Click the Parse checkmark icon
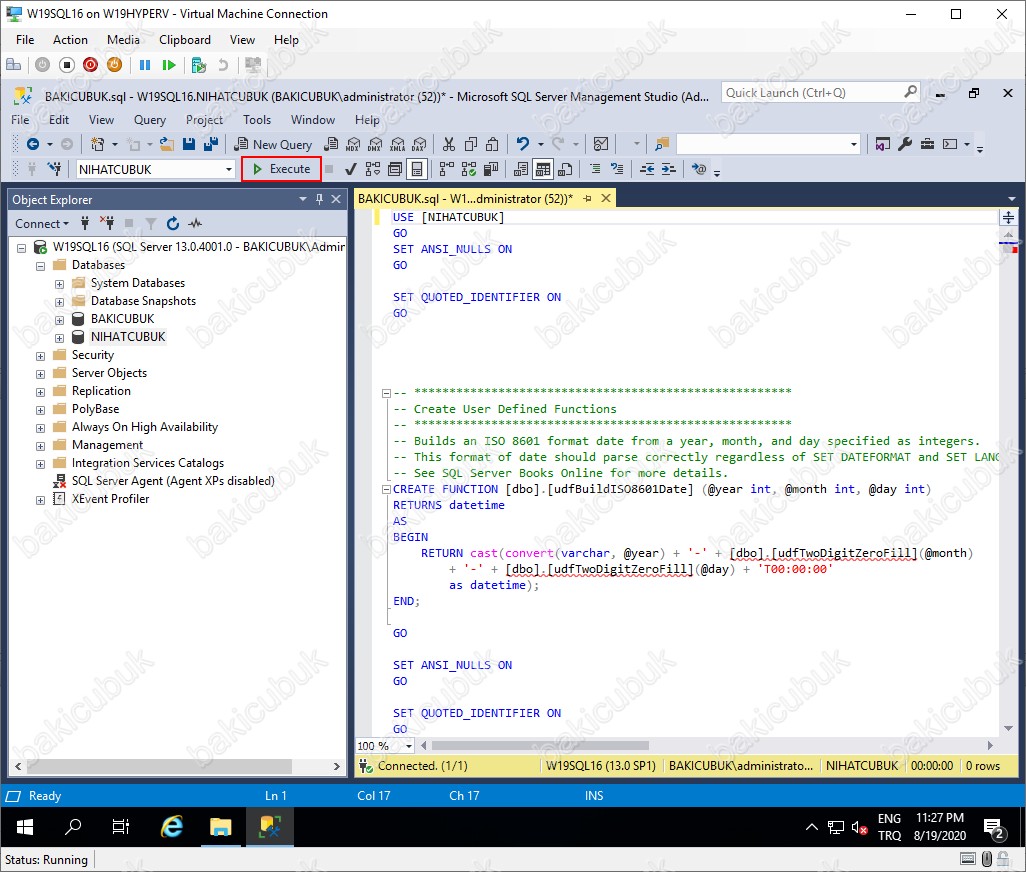Image resolution: width=1026 pixels, height=872 pixels. point(351,169)
